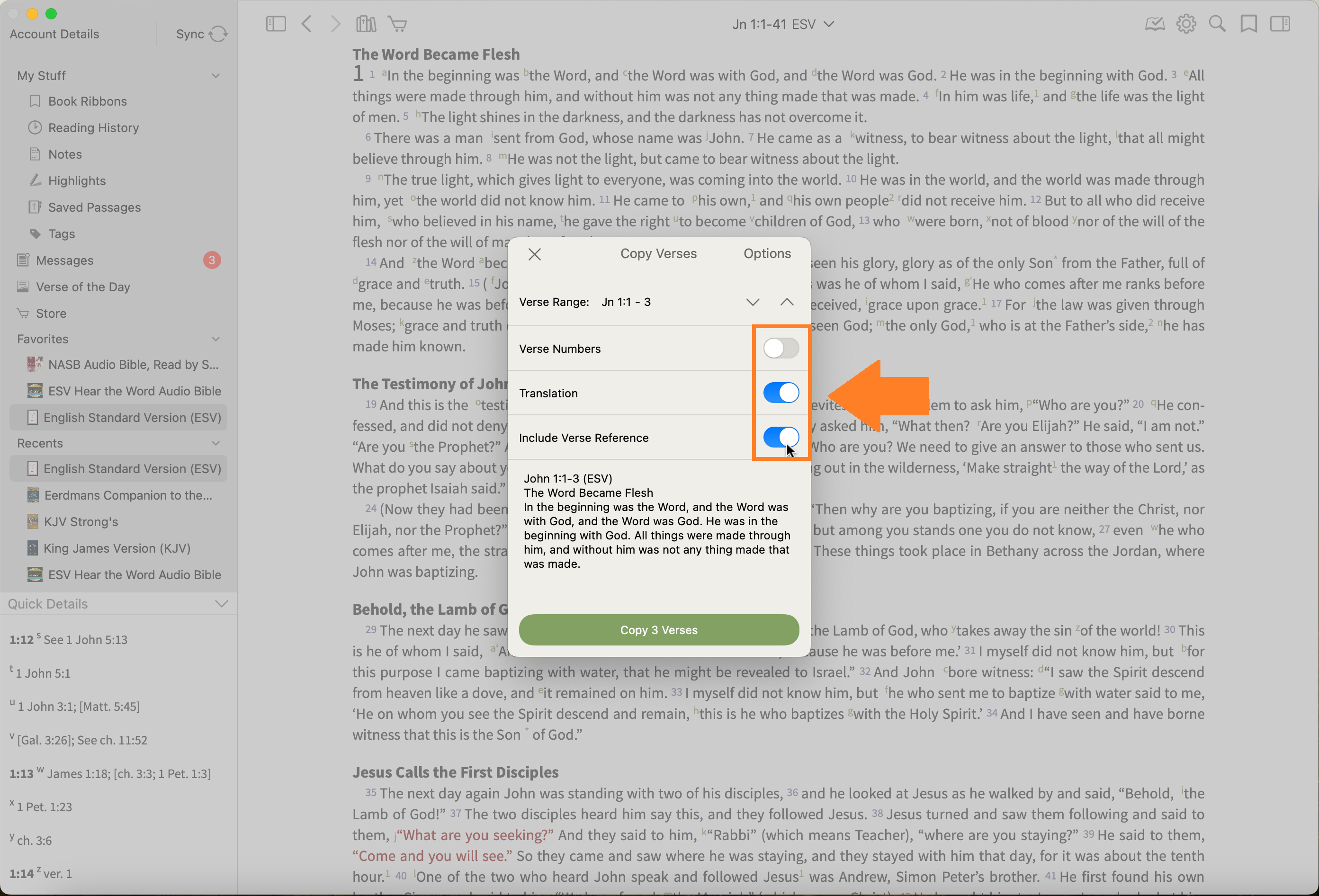Image resolution: width=1319 pixels, height=896 pixels.
Task: Open the reading plan icon in toolbar
Action: point(1154,24)
